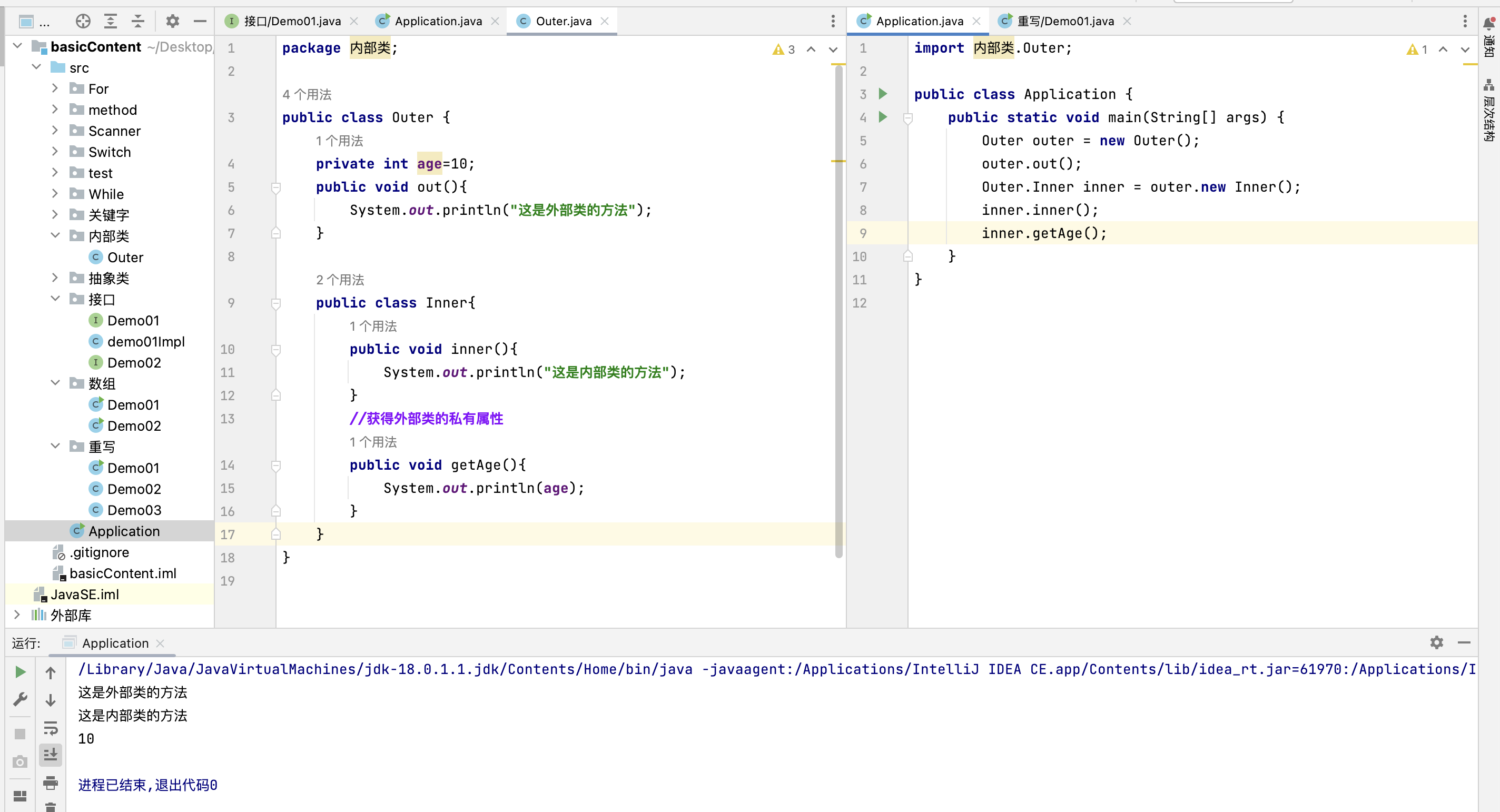Click the expand all icon in project toolbar

click(x=110, y=22)
